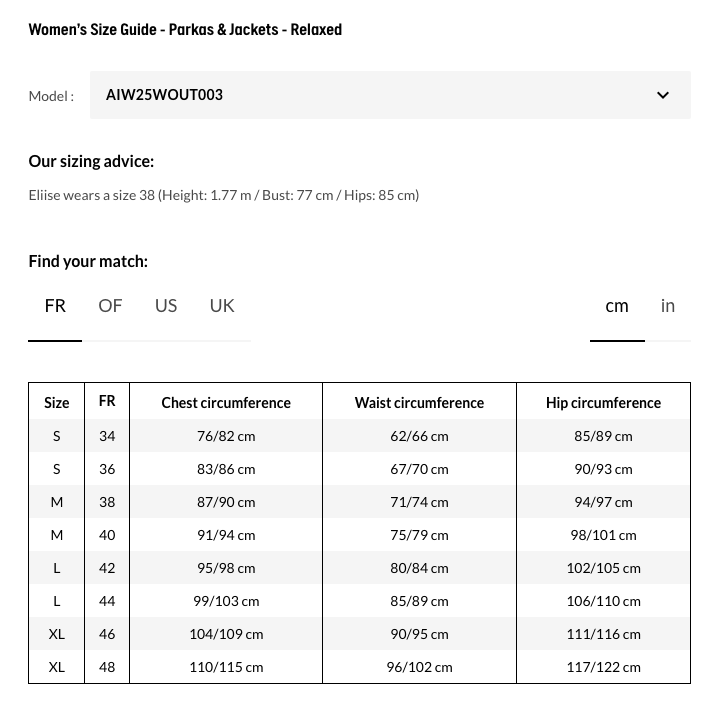Select the FR 34 size row
The height and width of the screenshot is (713, 705).
[x=107, y=436]
